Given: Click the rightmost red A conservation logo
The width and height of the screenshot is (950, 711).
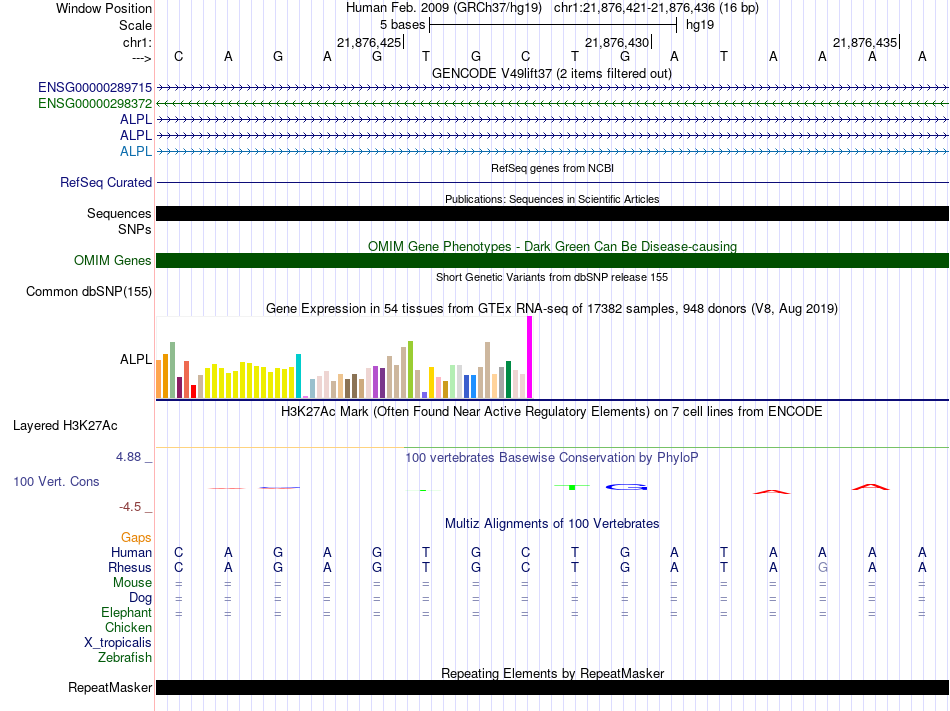Looking at the screenshot, I should coord(871,487).
